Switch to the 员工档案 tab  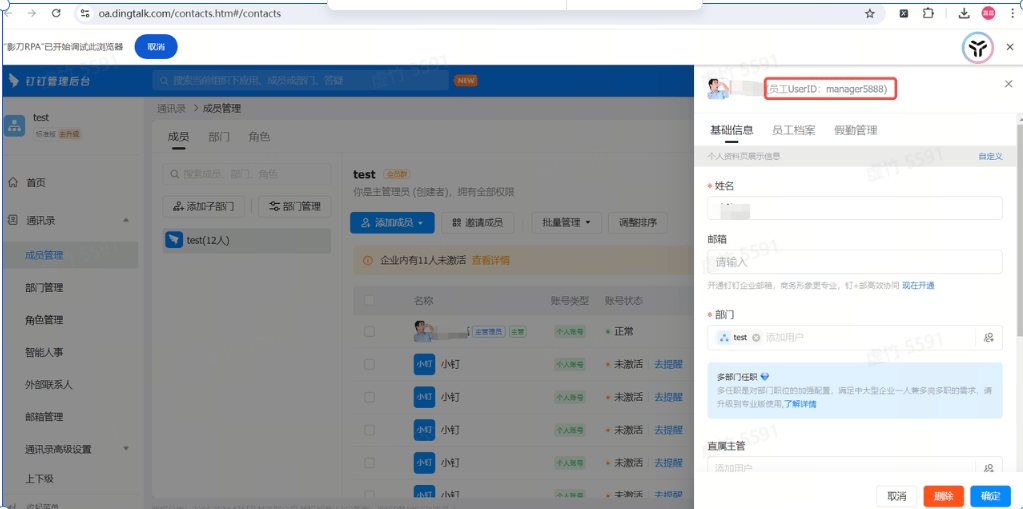pyautogui.click(x=793, y=130)
